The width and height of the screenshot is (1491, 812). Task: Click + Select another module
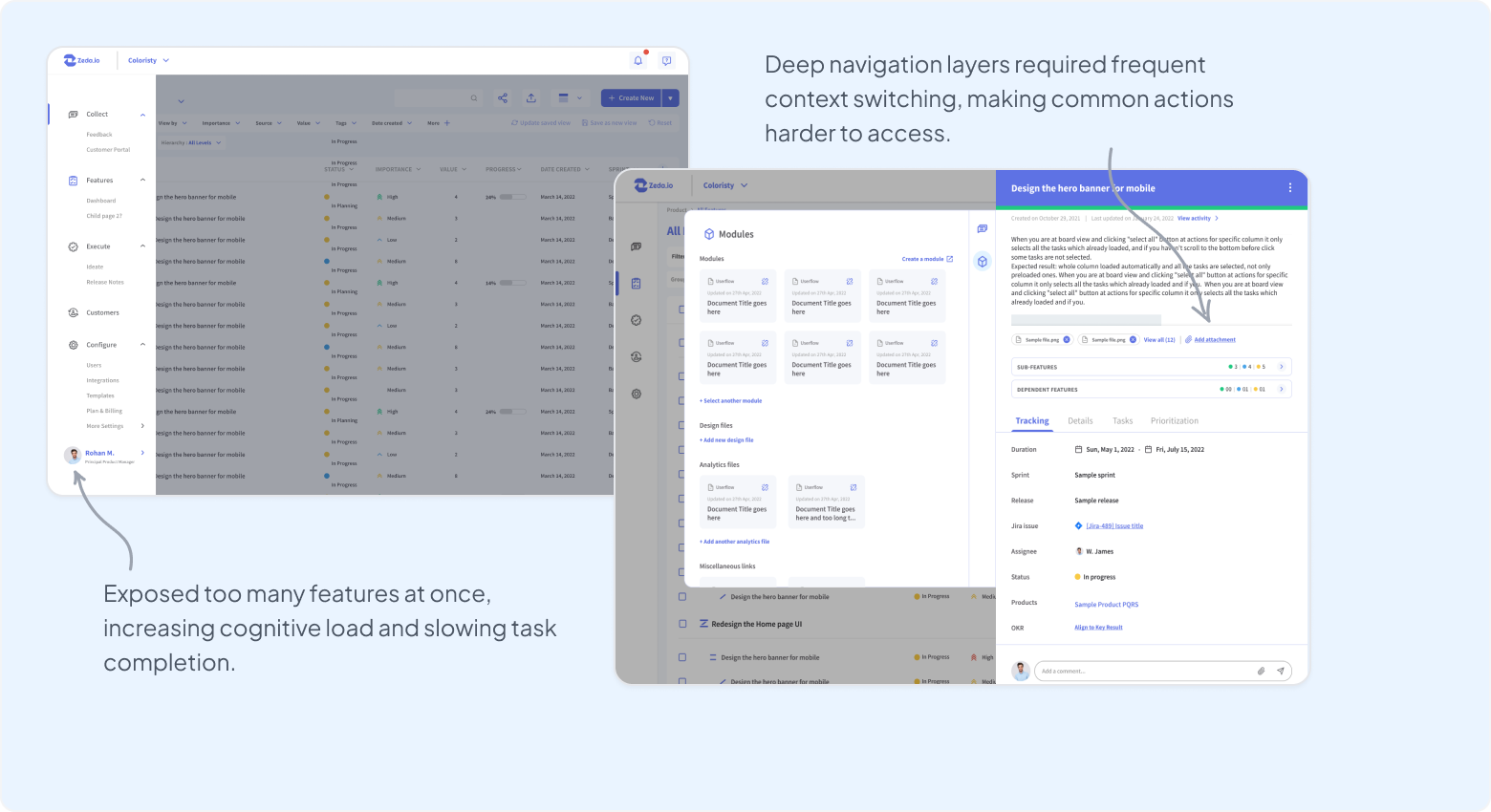[731, 401]
